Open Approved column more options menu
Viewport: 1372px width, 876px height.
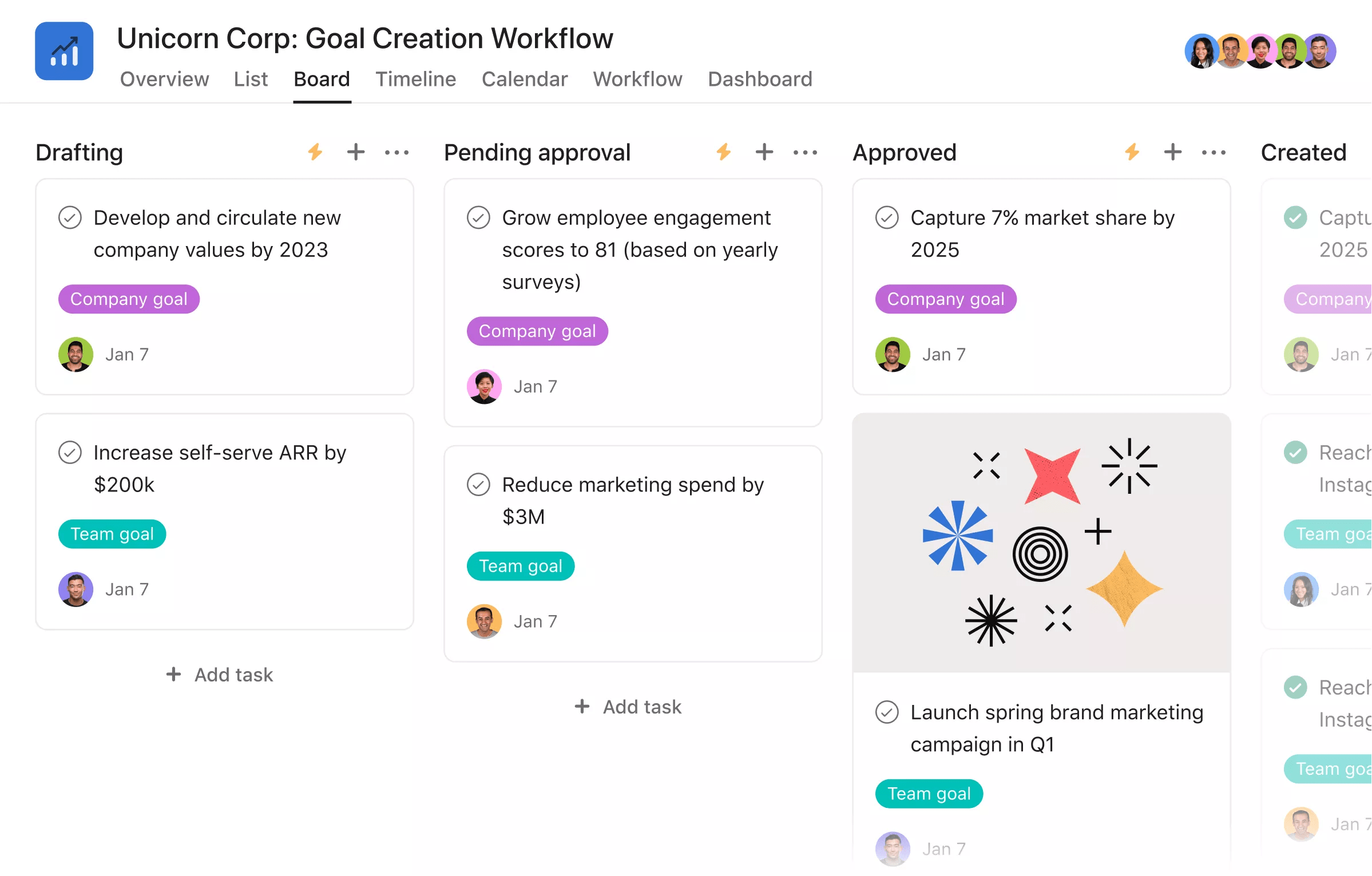(1214, 152)
